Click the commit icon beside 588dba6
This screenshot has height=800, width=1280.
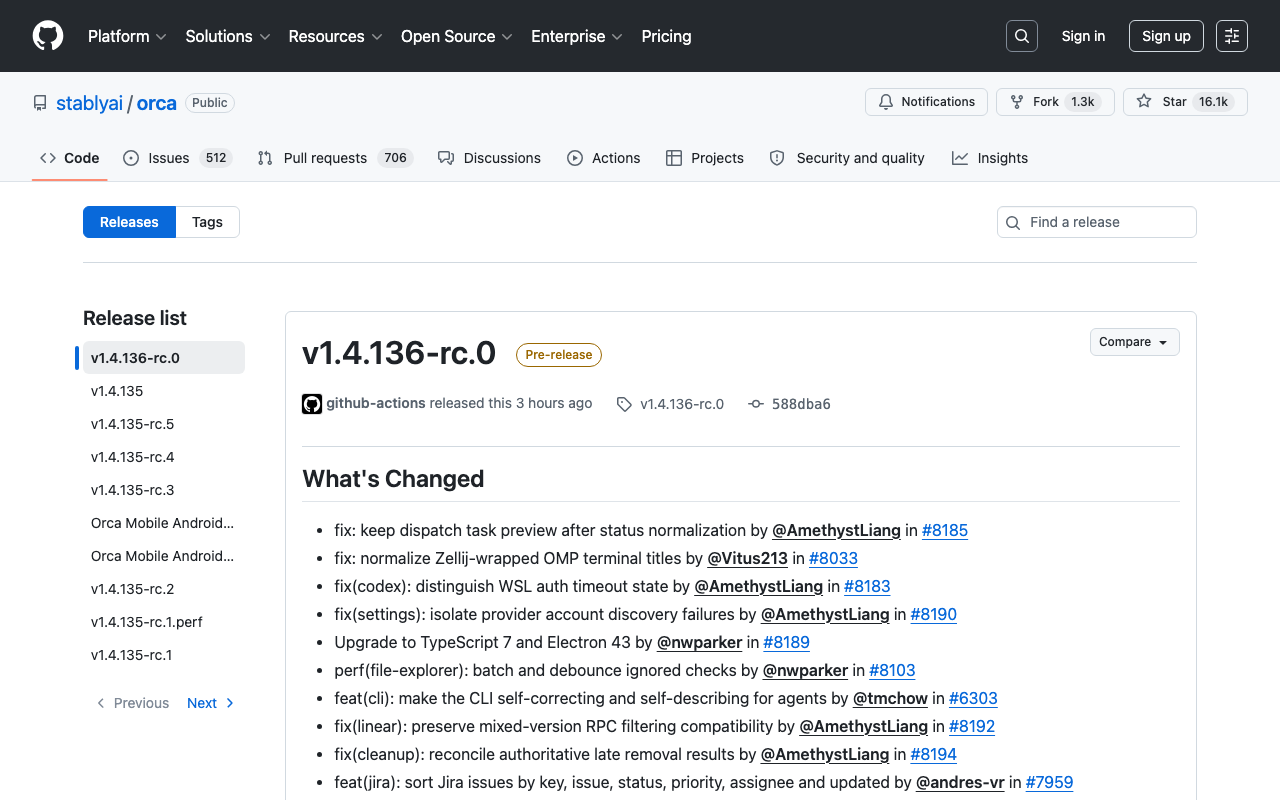(x=756, y=404)
